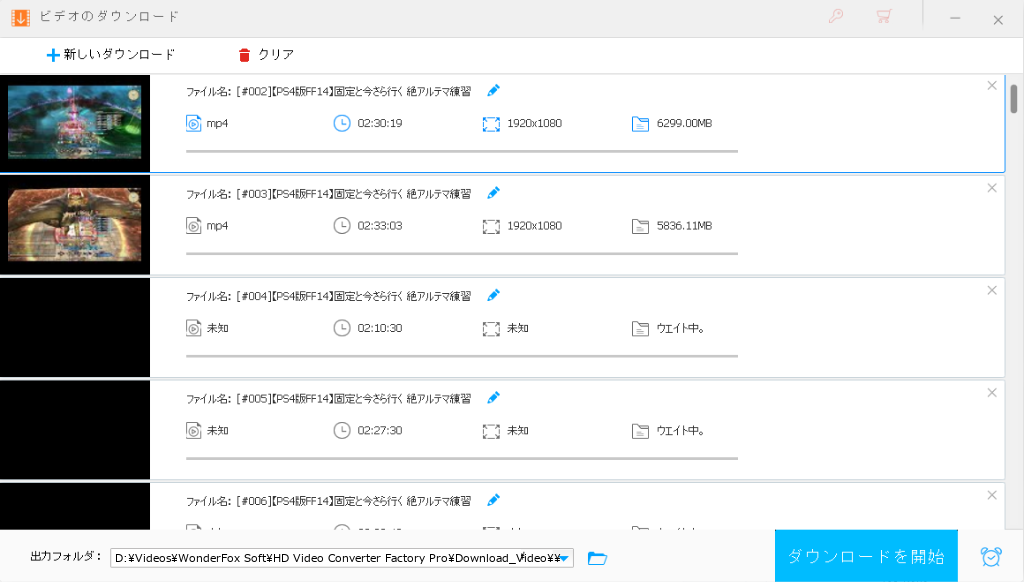Image resolution: width=1024 pixels, height=582 pixels.
Task: Click the vertical scrollbar thumb
Action: pyautogui.click(x=1014, y=99)
